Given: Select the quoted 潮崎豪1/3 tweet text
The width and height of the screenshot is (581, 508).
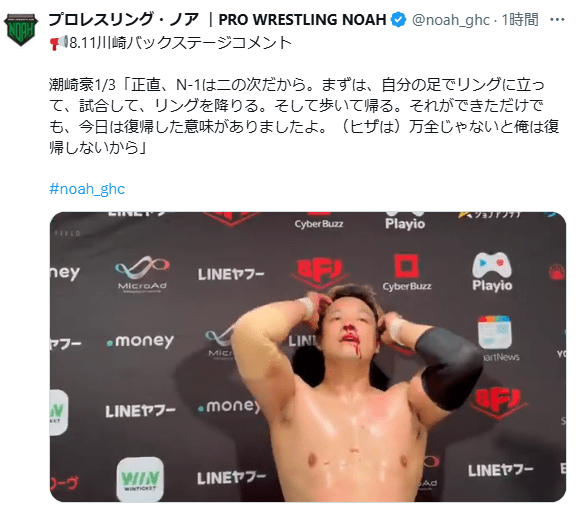Looking at the screenshot, I should point(304,116).
